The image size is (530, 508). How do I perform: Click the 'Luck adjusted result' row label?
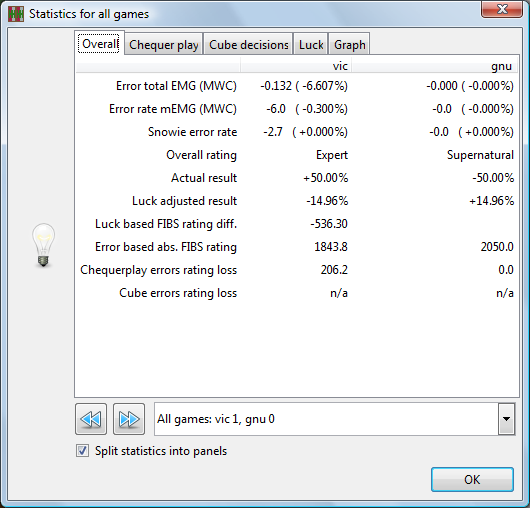pos(185,201)
